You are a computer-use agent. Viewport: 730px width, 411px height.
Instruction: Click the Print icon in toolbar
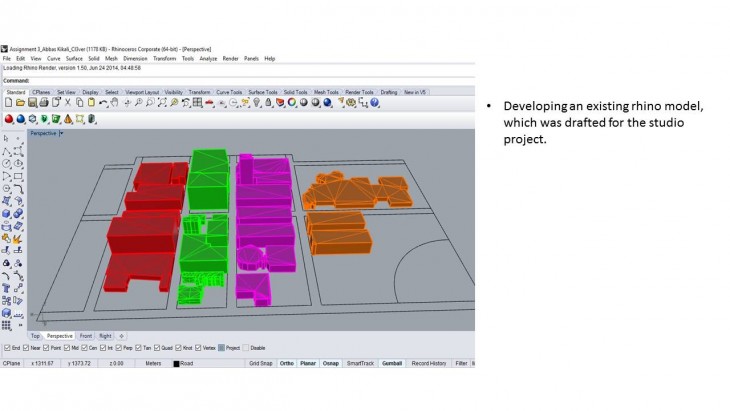(x=44, y=102)
